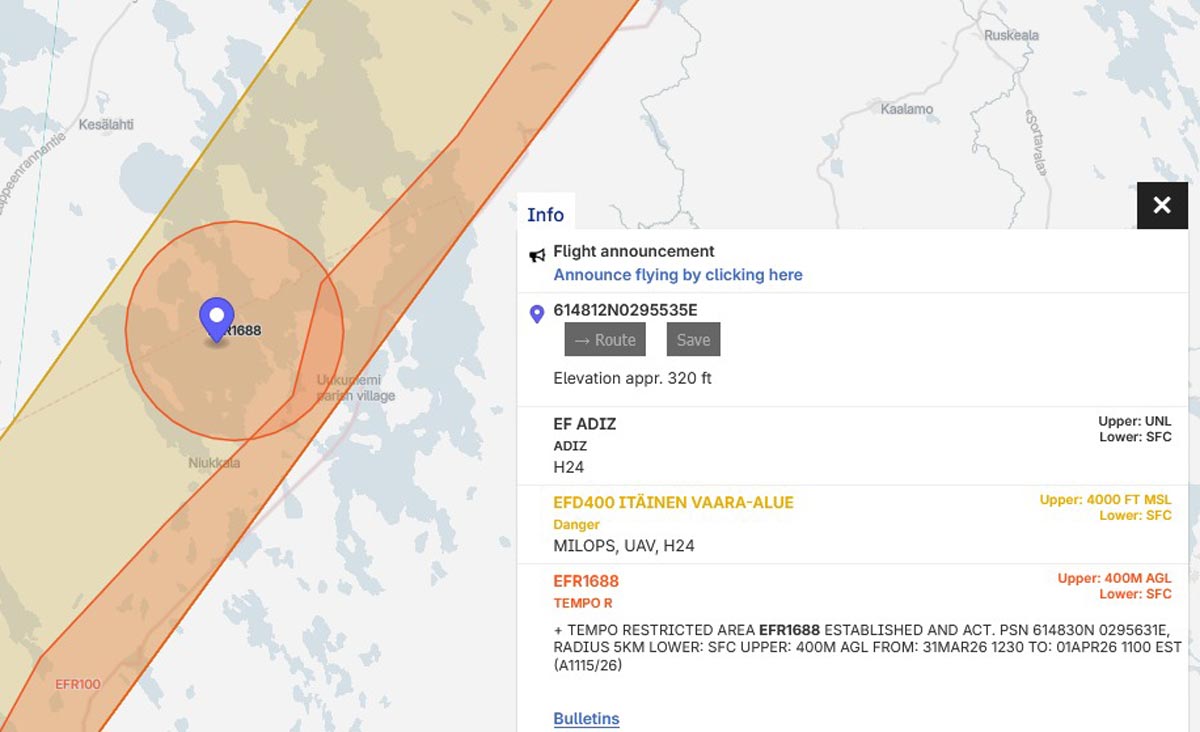Viewport: 1200px width, 732px height.
Task: Click 'Announce flying by clicking here' link
Action: tap(677, 275)
